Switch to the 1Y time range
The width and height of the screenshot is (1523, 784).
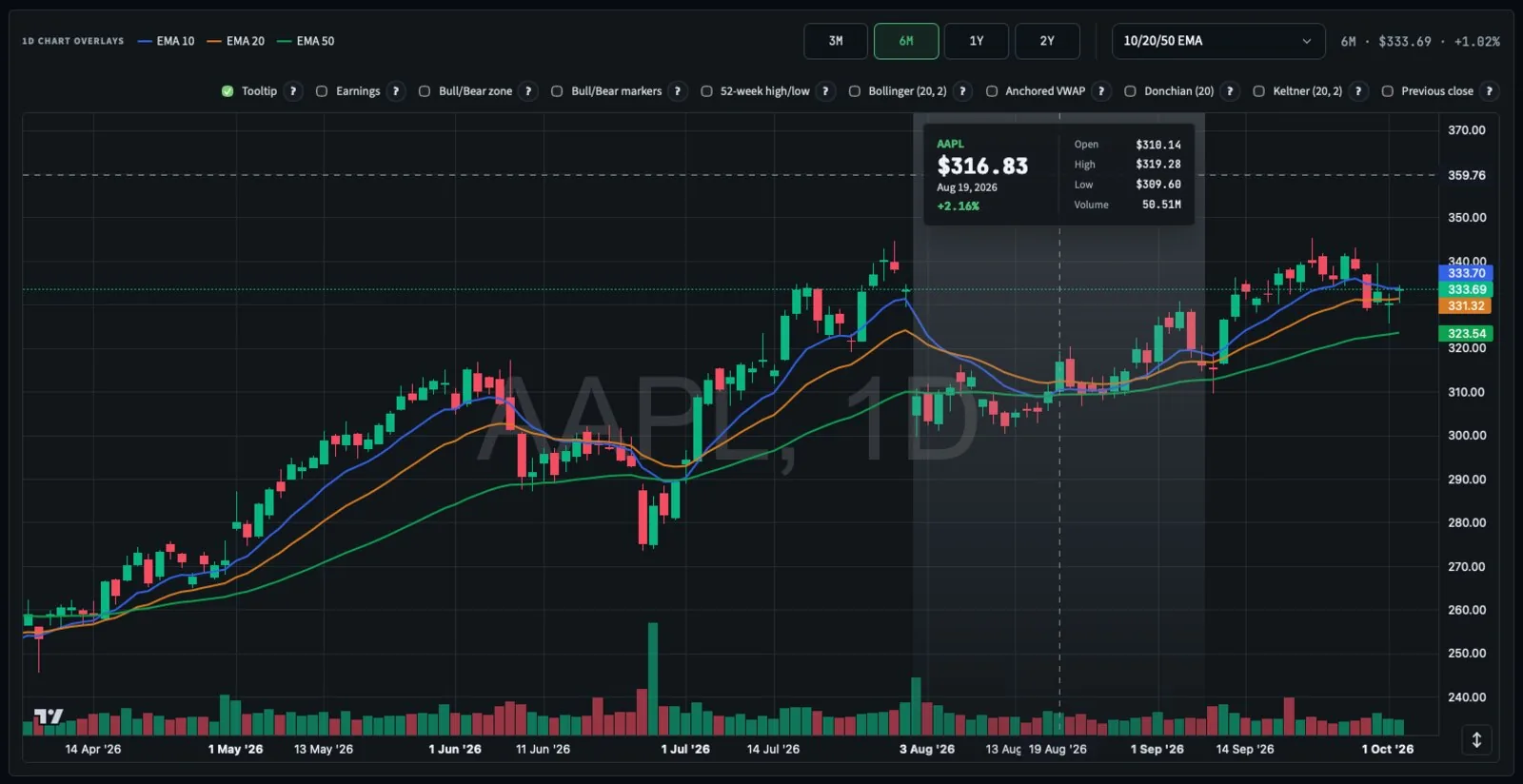pyautogui.click(x=977, y=41)
